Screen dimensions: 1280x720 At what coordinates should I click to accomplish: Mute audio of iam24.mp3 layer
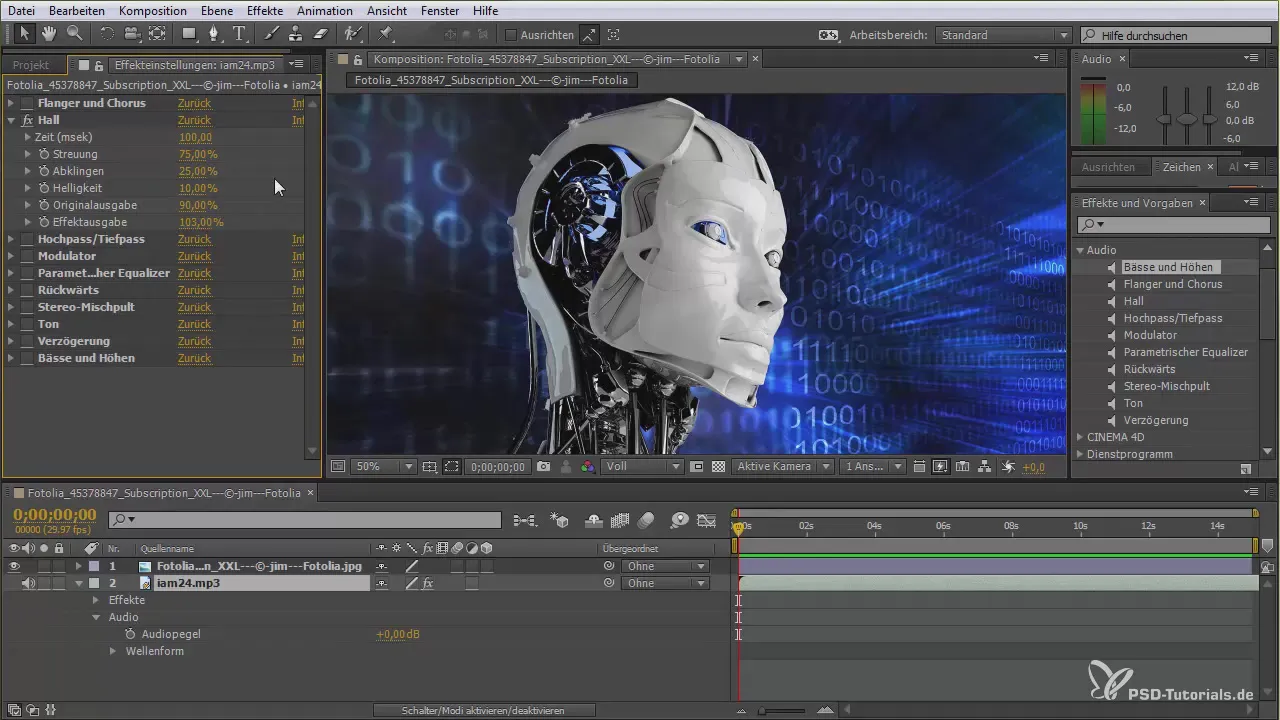(28, 583)
